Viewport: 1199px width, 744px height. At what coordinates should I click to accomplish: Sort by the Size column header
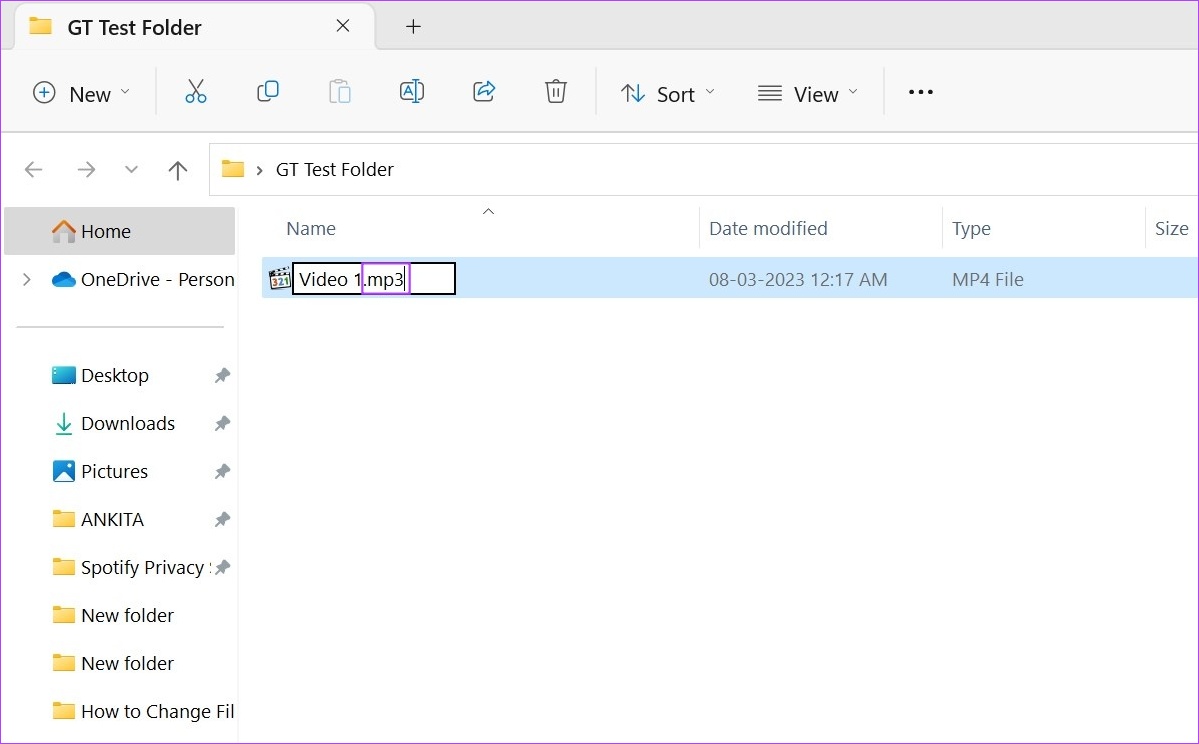point(1171,229)
